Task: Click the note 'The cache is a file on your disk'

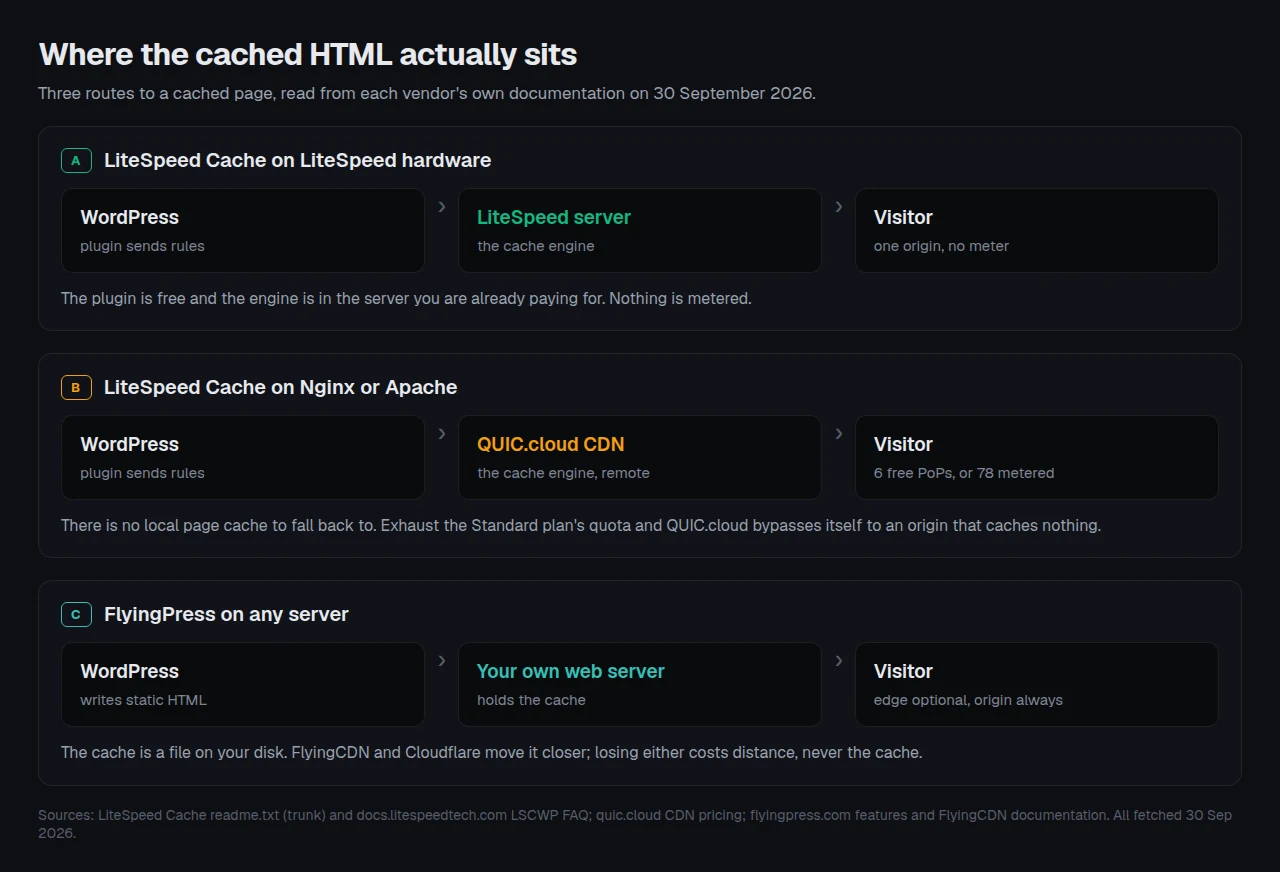Action: [491, 752]
